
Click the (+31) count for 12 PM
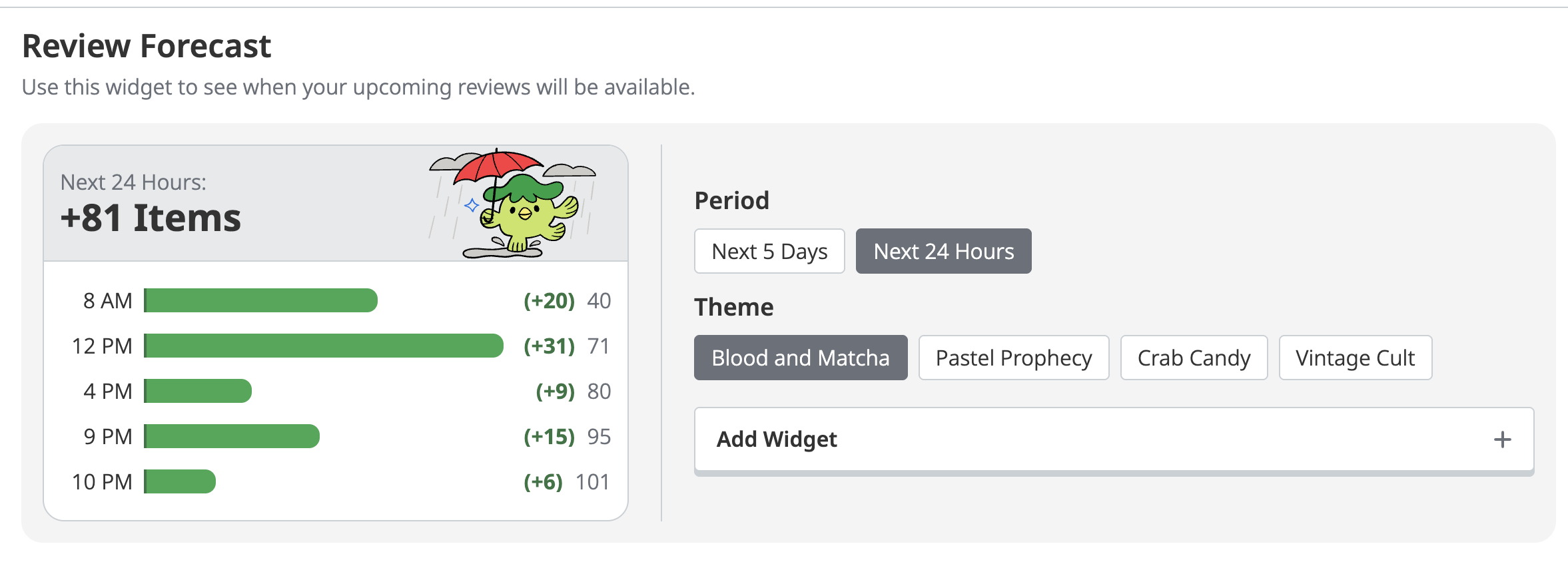pos(549,346)
